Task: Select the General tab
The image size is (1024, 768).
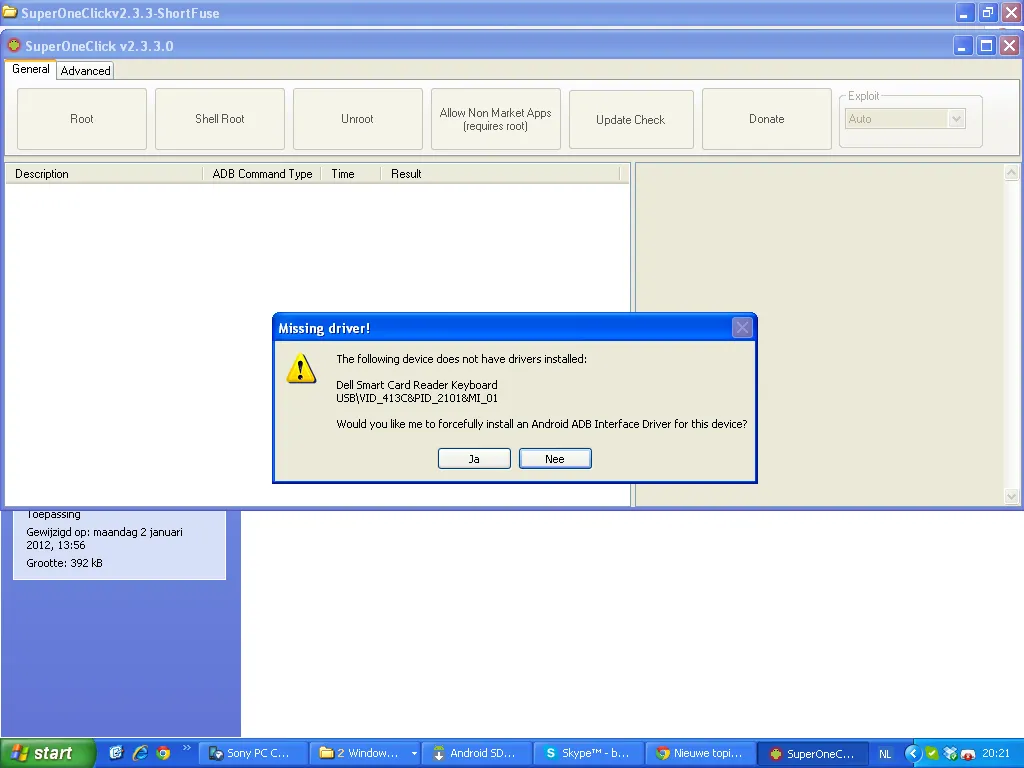Action: point(31,70)
